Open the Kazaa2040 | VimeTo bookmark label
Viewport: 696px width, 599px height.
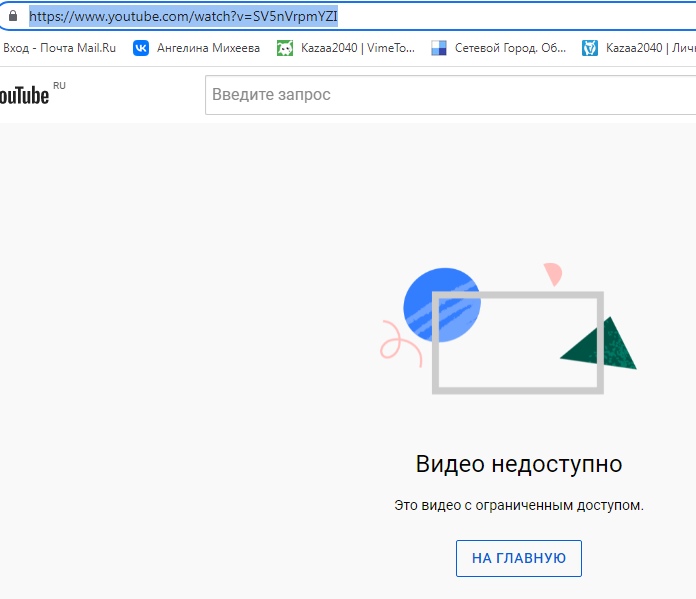click(x=356, y=48)
